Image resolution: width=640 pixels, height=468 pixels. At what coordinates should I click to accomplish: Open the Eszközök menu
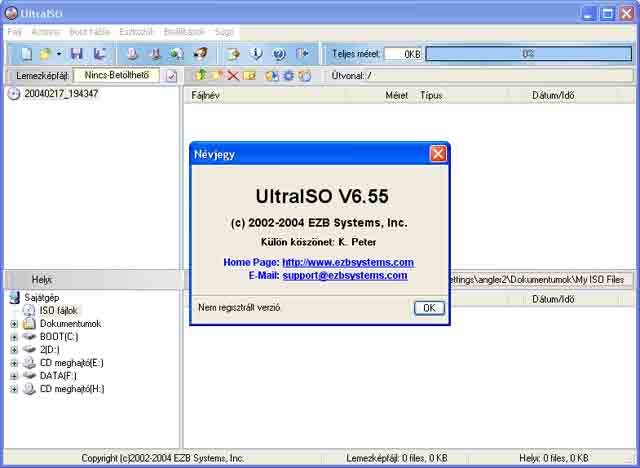(x=136, y=32)
